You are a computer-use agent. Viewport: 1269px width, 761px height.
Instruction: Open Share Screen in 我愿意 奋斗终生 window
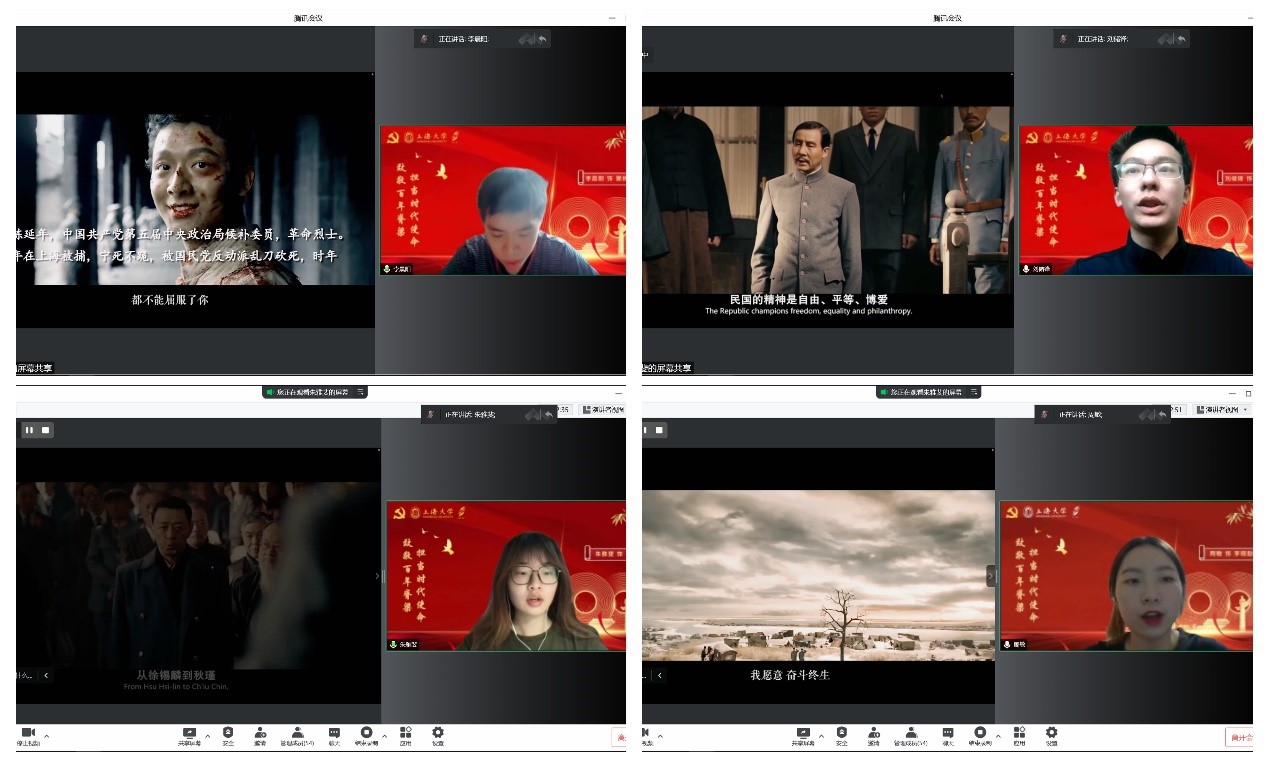click(x=802, y=736)
